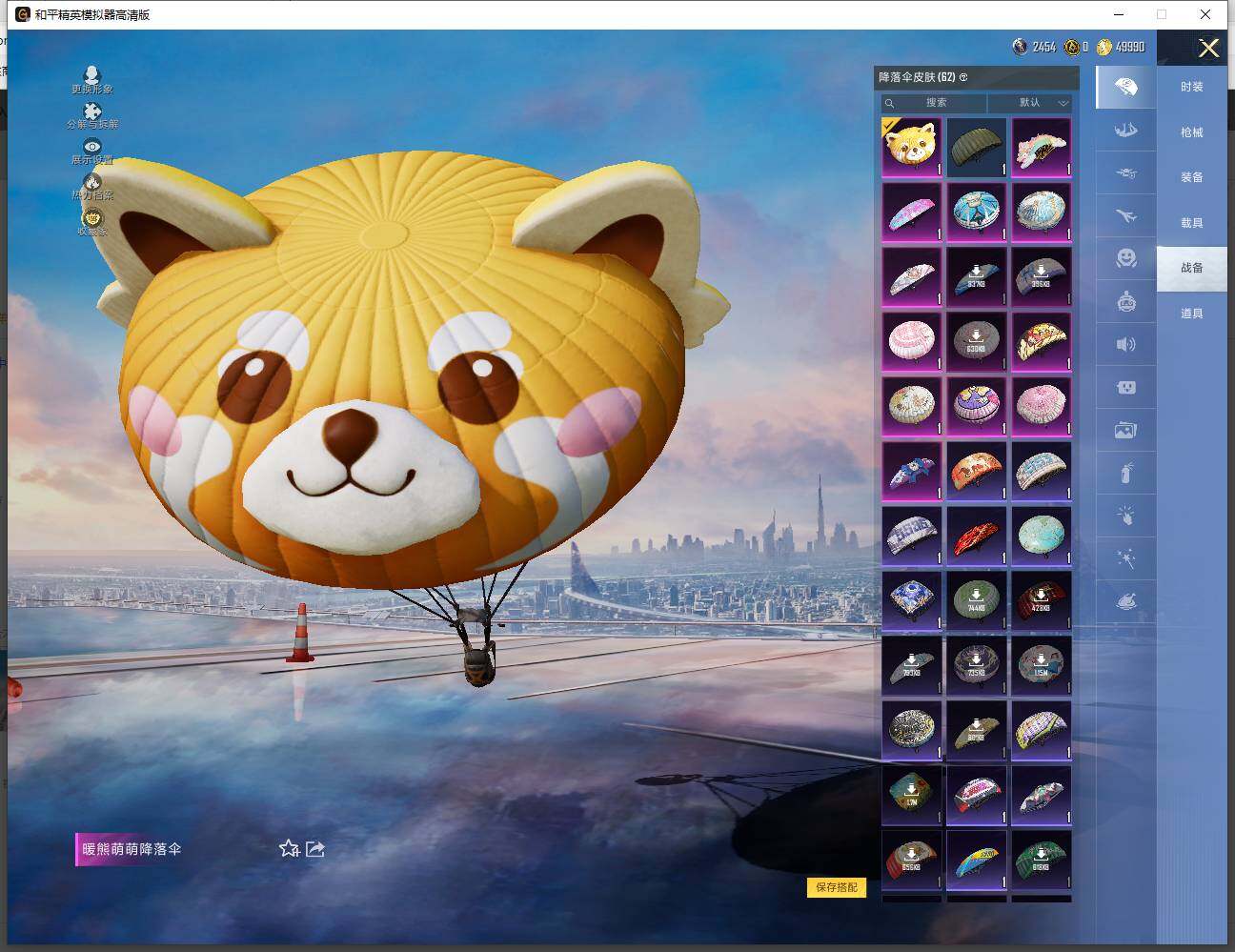Select the airplane category icon in sidebar
The height and width of the screenshot is (952, 1235).
coord(1125,217)
